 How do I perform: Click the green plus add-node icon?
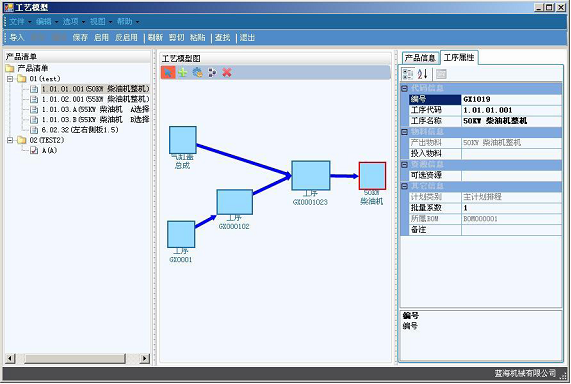point(183,73)
